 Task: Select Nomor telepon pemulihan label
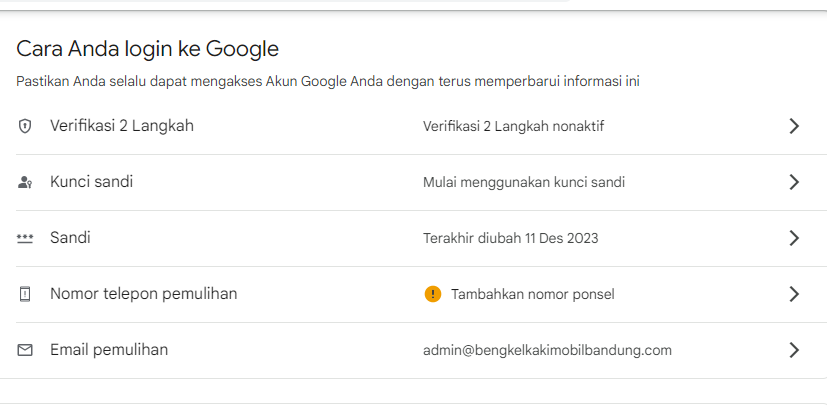coord(143,294)
